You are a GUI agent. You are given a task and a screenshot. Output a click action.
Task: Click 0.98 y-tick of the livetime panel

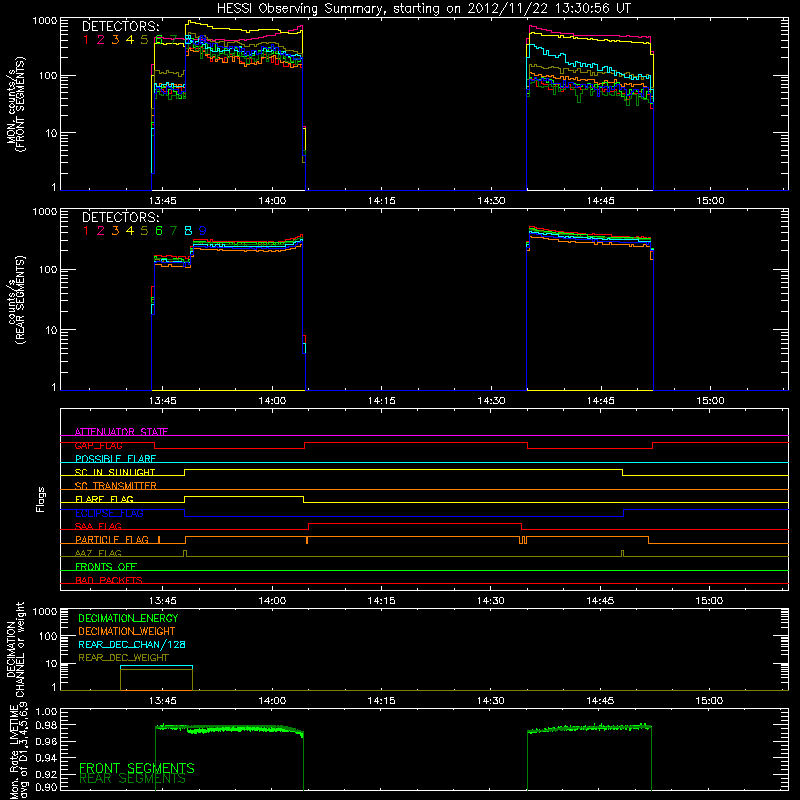pyautogui.click(x=47, y=726)
